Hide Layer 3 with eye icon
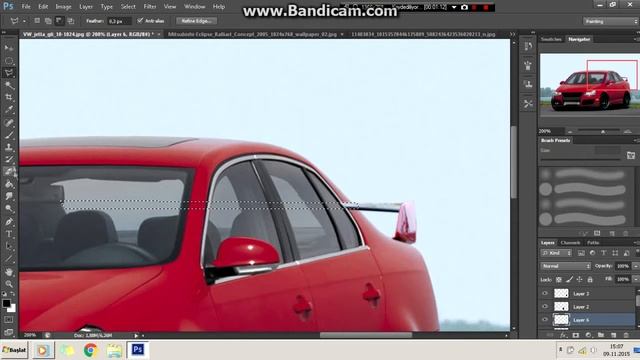The width and height of the screenshot is (640, 360). pyautogui.click(x=545, y=293)
